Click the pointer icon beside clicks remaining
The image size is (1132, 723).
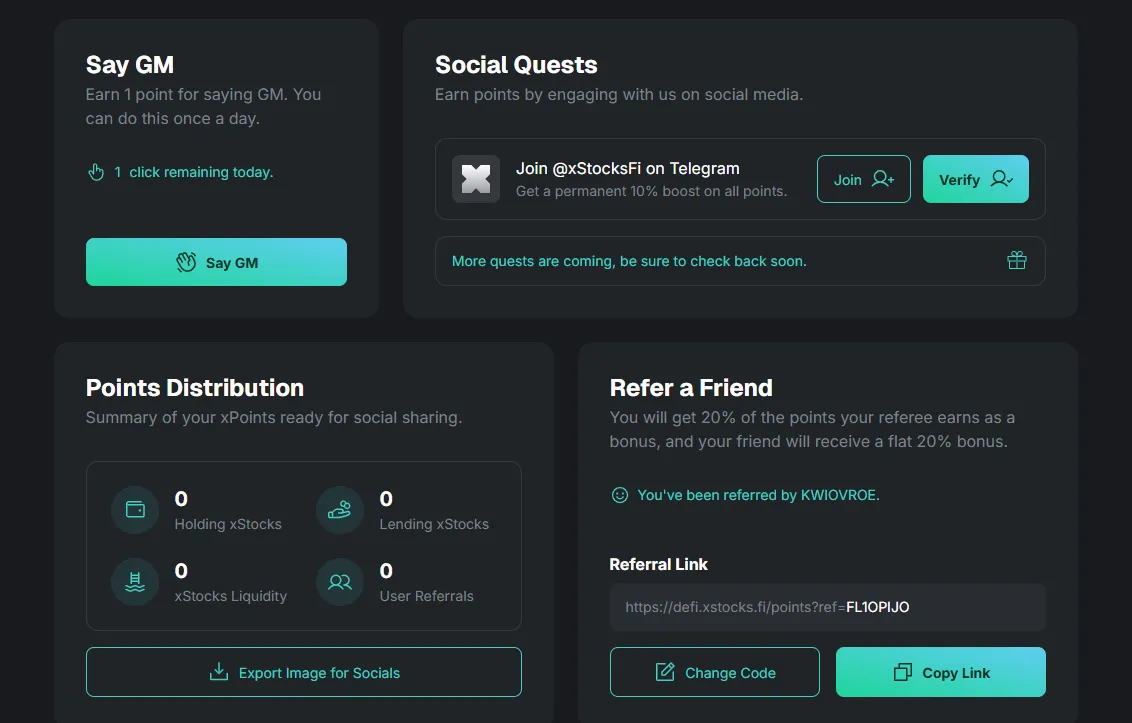(x=96, y=172)
